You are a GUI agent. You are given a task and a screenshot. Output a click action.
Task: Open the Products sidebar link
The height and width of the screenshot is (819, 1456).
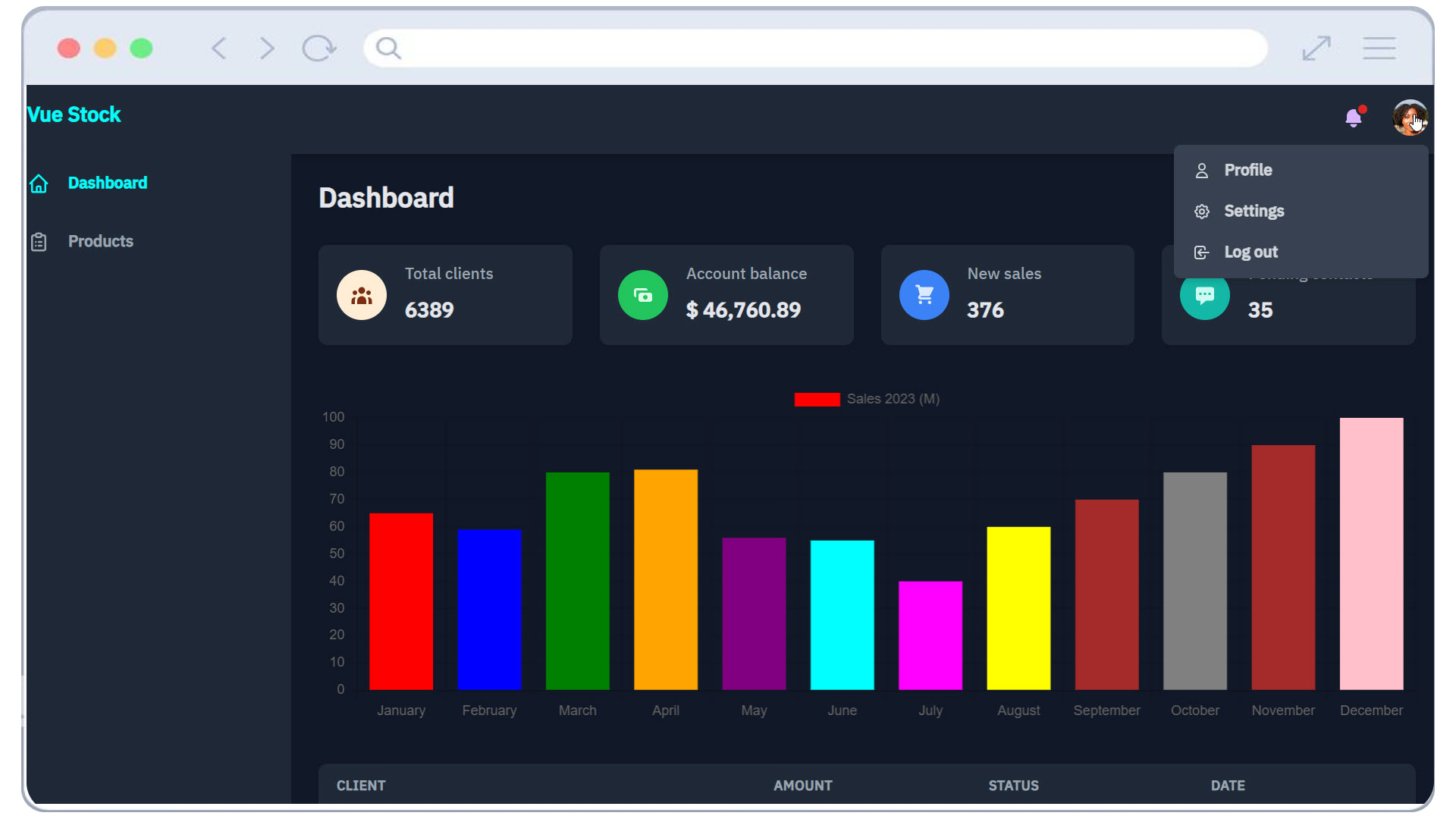point(100,241)
